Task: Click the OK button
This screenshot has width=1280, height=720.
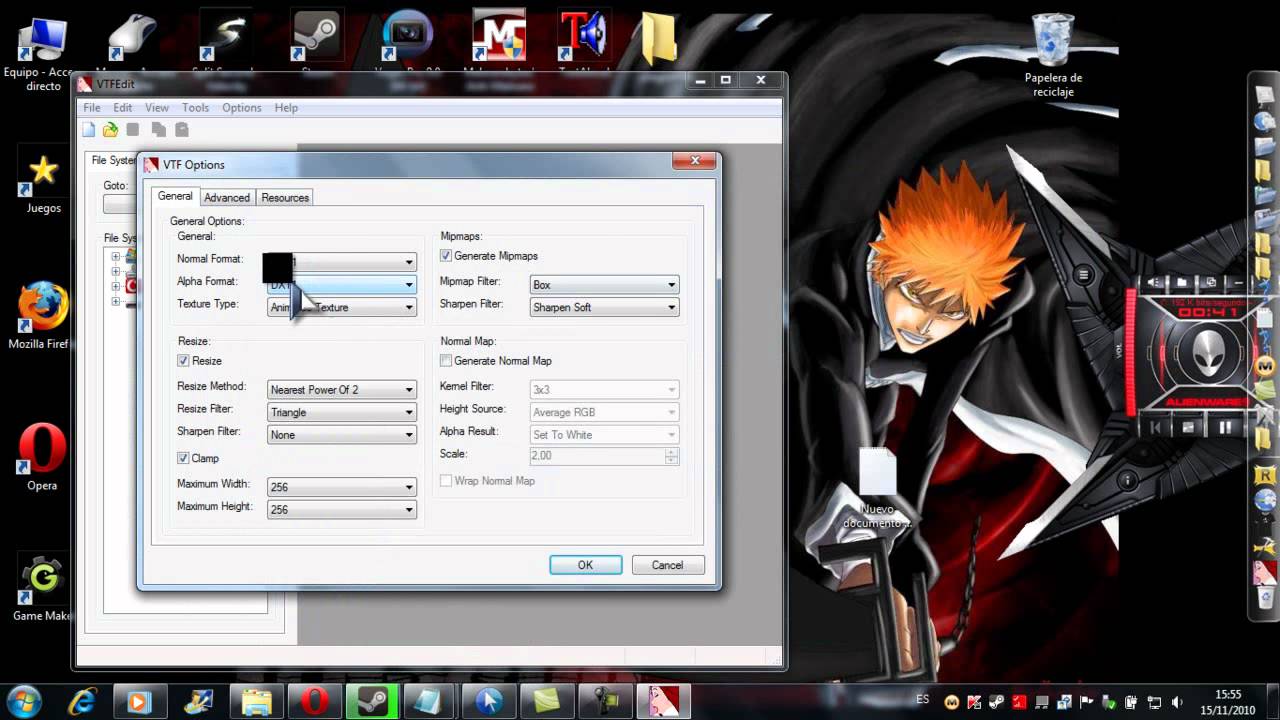Action: [x=585, y=565]
